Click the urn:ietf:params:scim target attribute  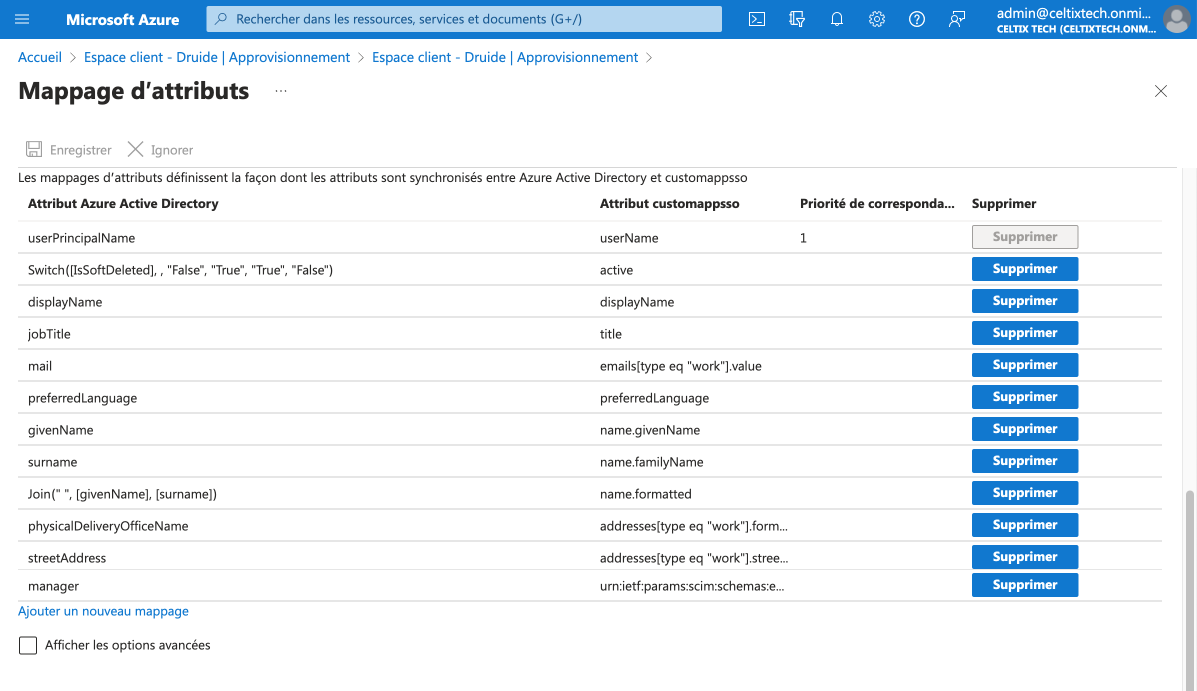click(x=692, y=586)
